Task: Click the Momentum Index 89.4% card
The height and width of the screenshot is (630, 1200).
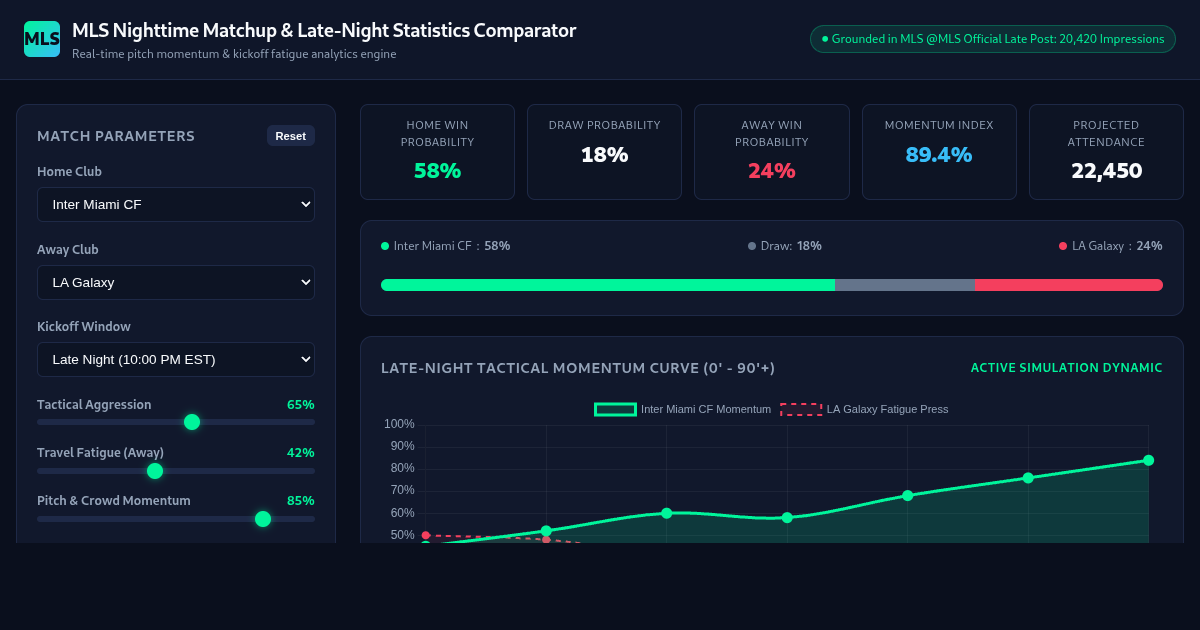Action: coord(939,152)
